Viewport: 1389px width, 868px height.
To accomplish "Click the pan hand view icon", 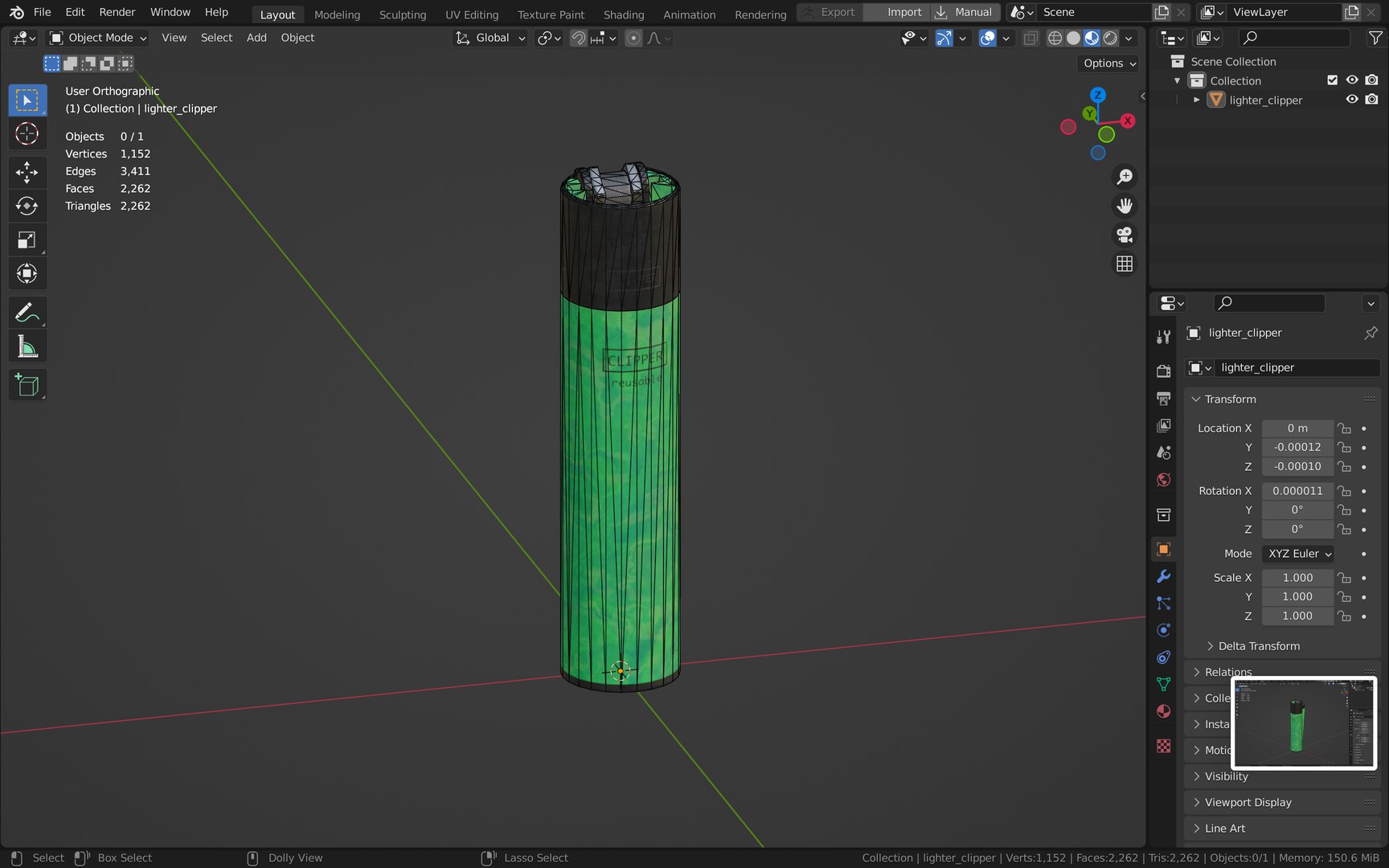I will pyautogui.click(x=1125, y=206).
